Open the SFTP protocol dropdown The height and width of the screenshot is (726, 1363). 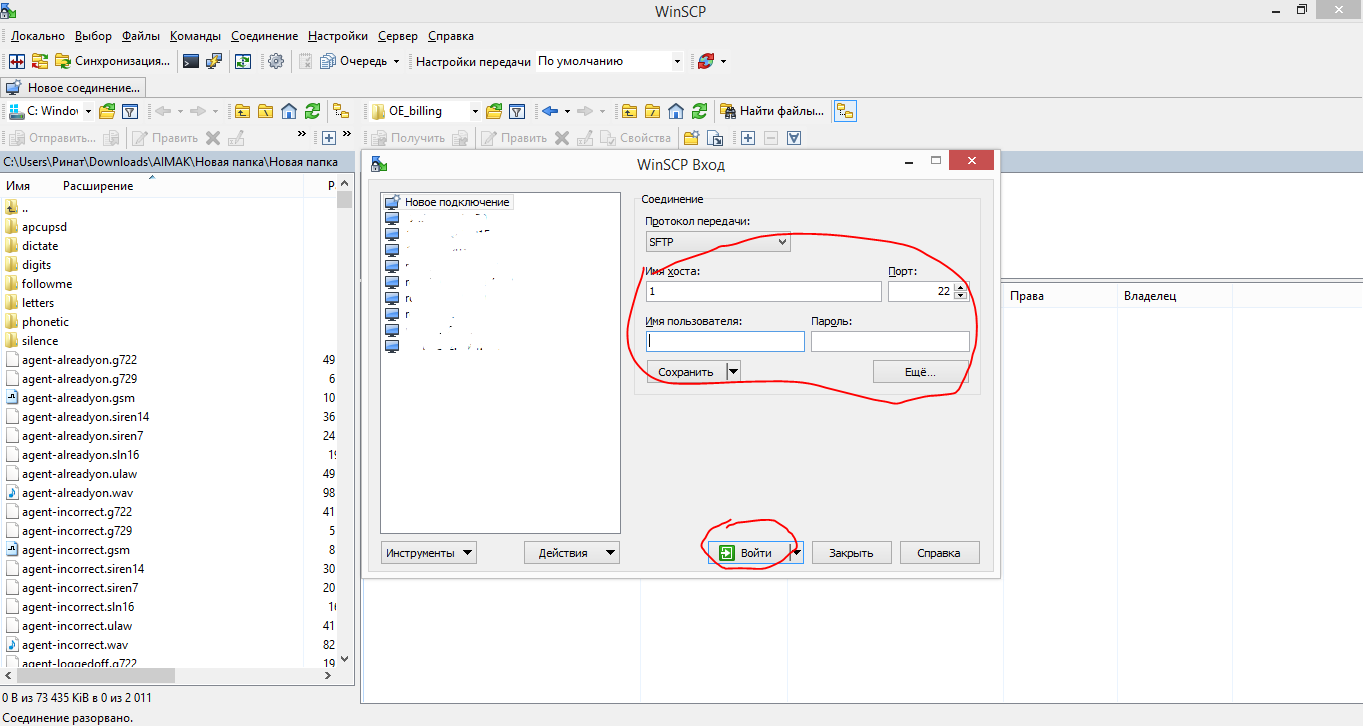[718, 242]
